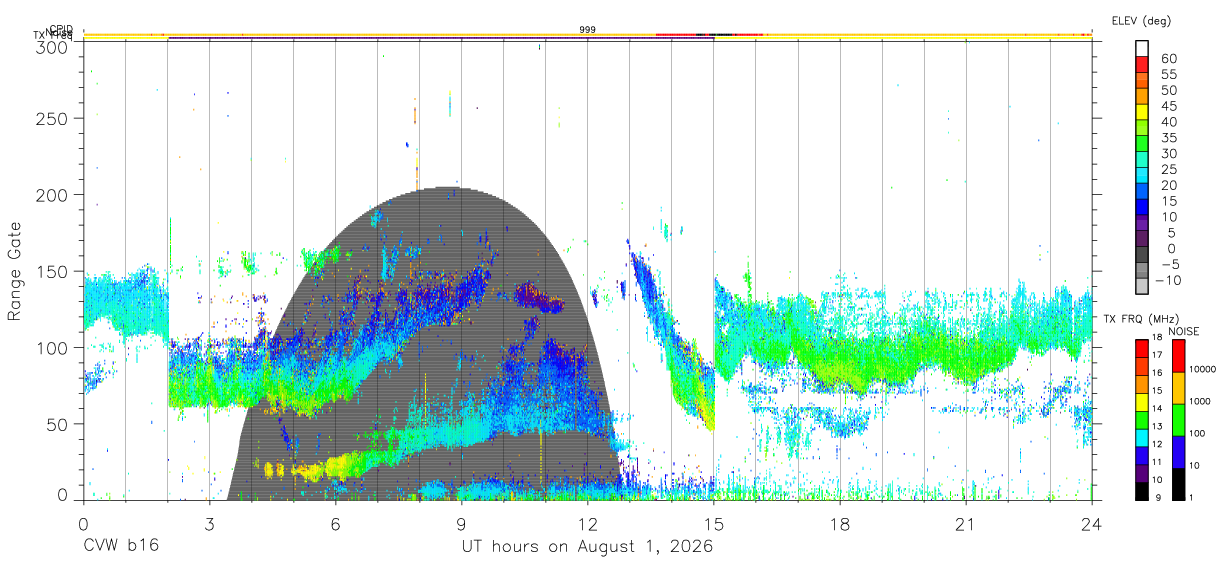The width and height of the screenshot is (1228, 567).
Task: Click the 'CVW b16' radar label
Action: tap(120, 547)
